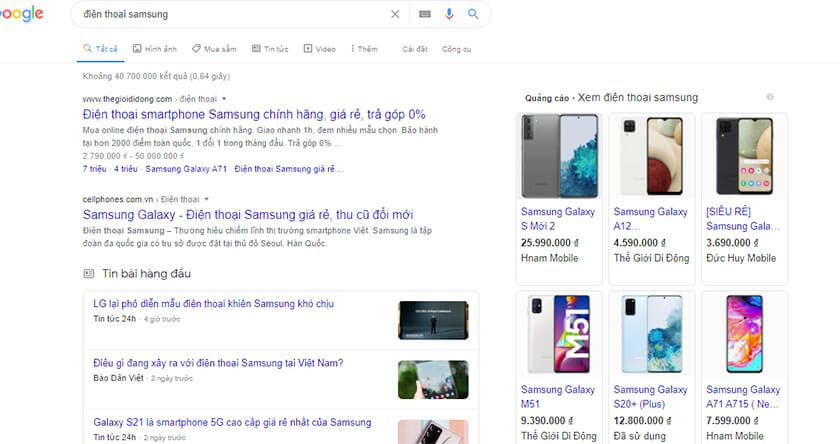Click the Samsung Galaxy M51 ad title
Viewport: 840px width, 444px height.
tap(558, 397)
